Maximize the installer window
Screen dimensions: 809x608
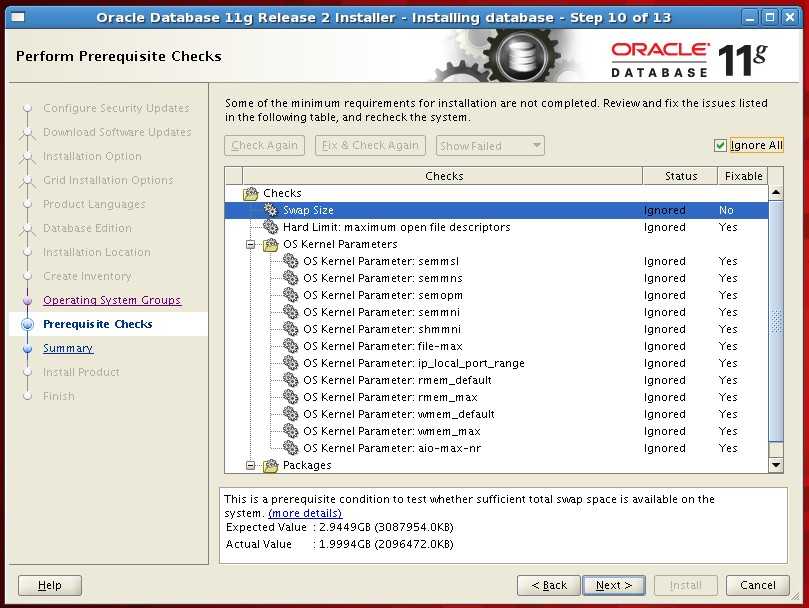click(770, 18)
